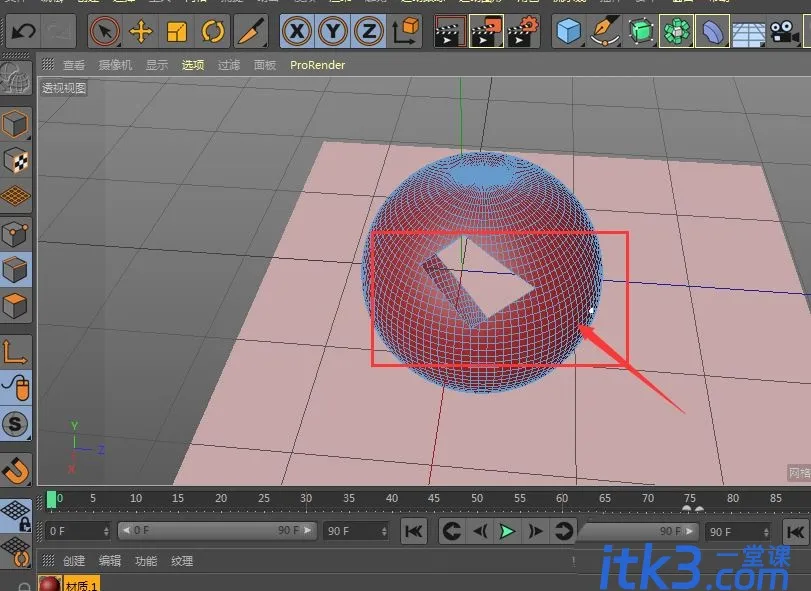
Task: Open the 摄像机 viewport menu
Action: (115, 65)
